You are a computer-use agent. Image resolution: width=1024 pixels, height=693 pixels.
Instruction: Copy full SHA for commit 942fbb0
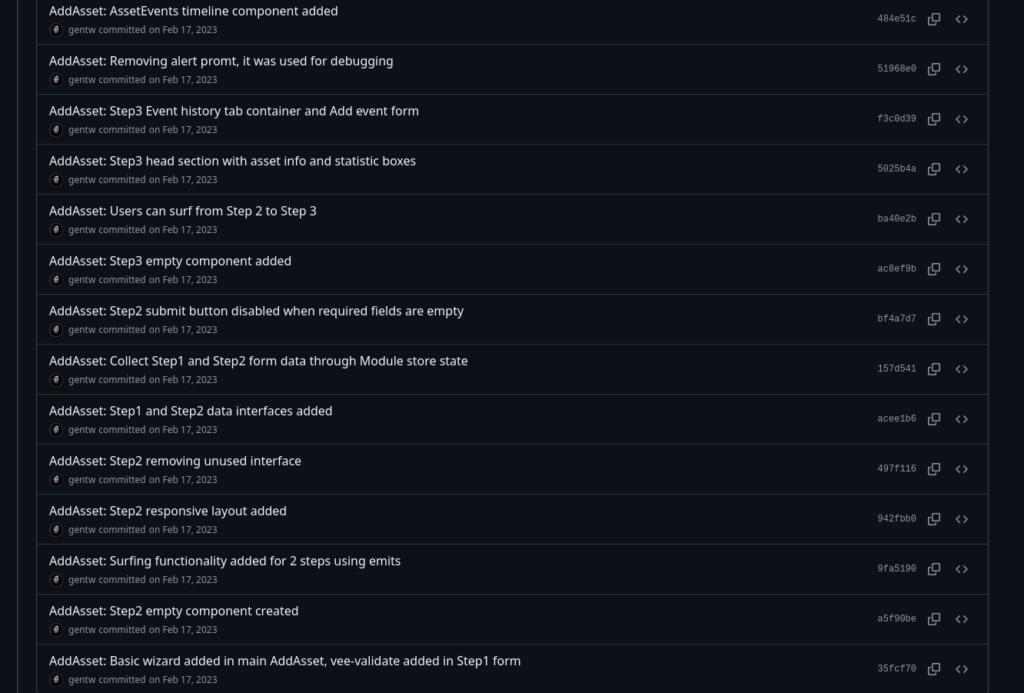934,519
